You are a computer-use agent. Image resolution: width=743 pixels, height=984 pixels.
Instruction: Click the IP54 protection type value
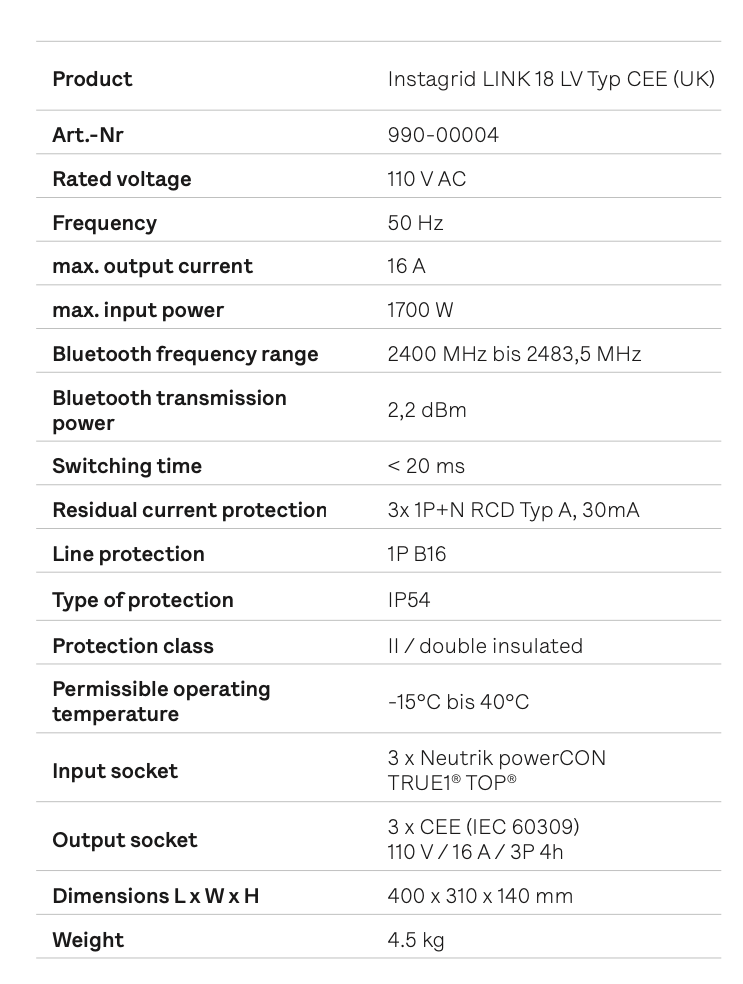pyautogui.click(x=409, y=600)
